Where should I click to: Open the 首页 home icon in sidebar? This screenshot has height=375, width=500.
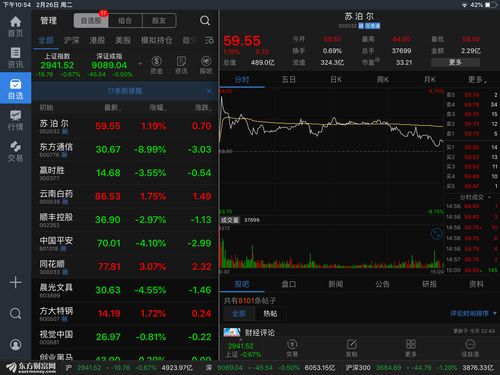(15, 27)
